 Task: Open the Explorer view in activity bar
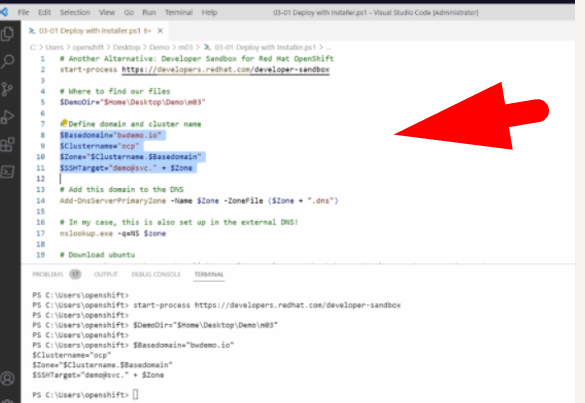pyautogui.click(x=7, y=33)
